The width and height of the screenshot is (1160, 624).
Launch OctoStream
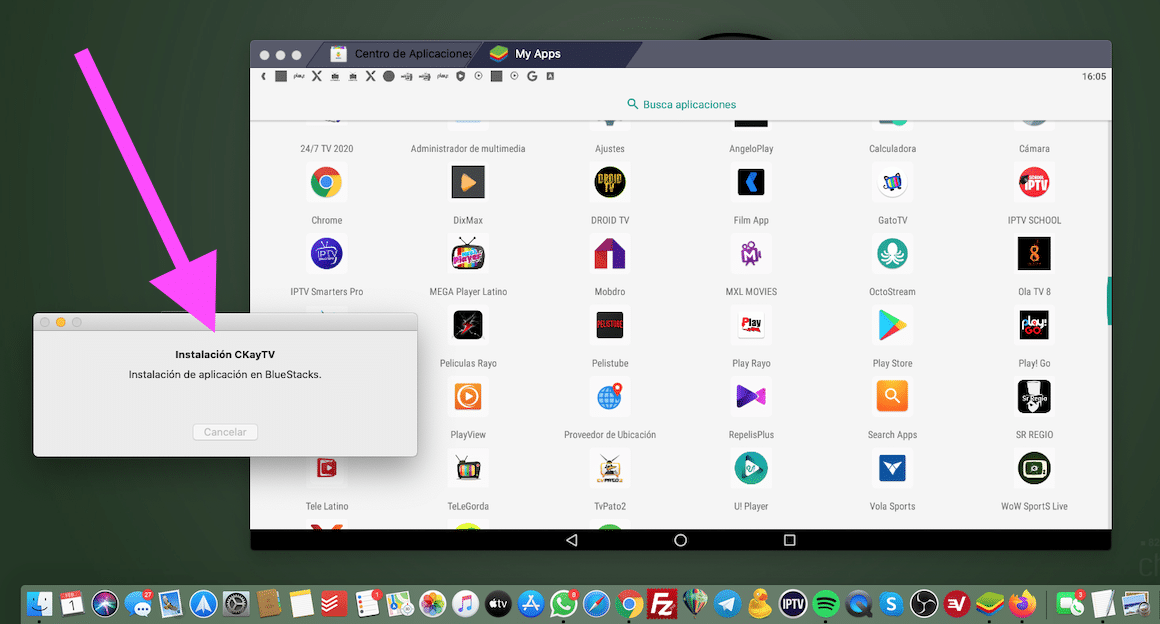pos(892,254)
